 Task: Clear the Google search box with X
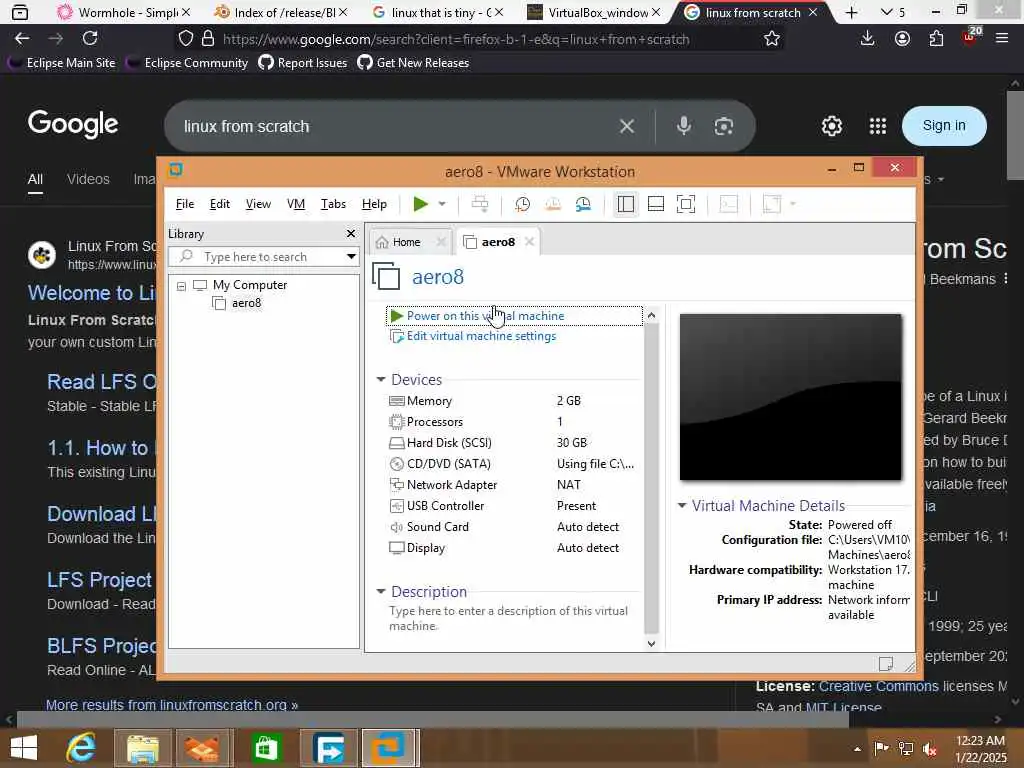[x=626, y=126]
